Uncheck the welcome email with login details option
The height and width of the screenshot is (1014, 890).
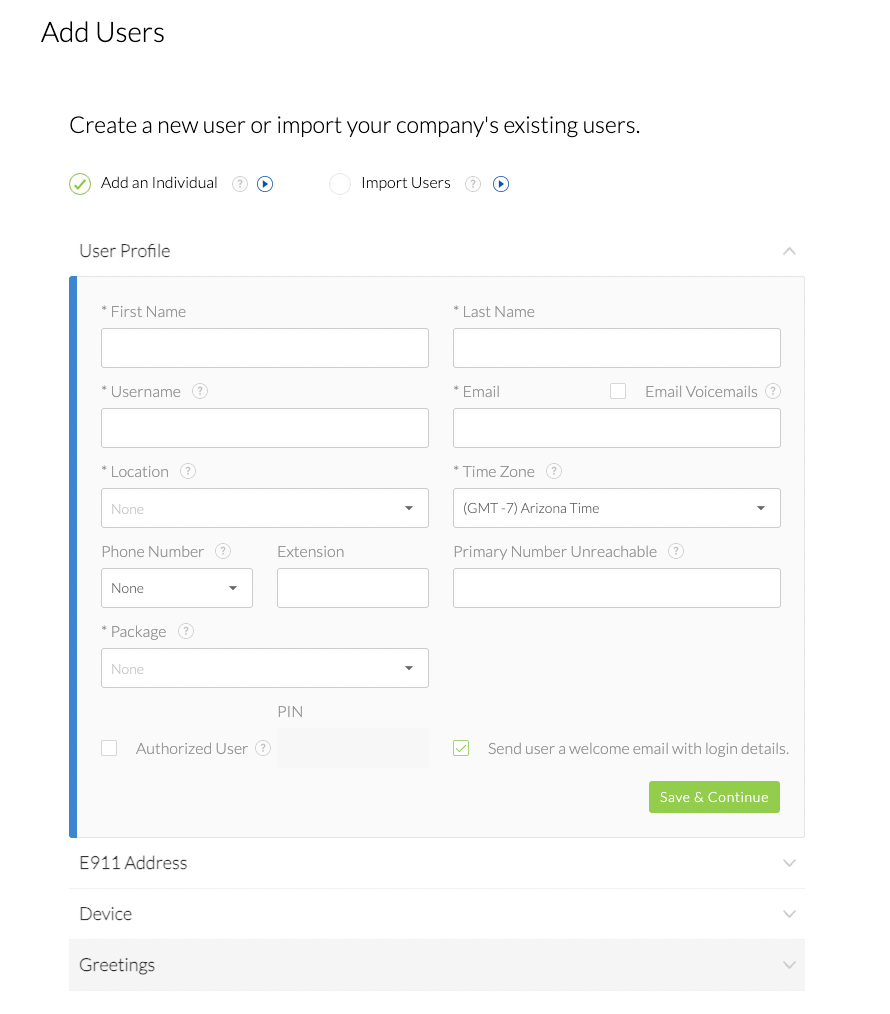[x=460, y=747]
